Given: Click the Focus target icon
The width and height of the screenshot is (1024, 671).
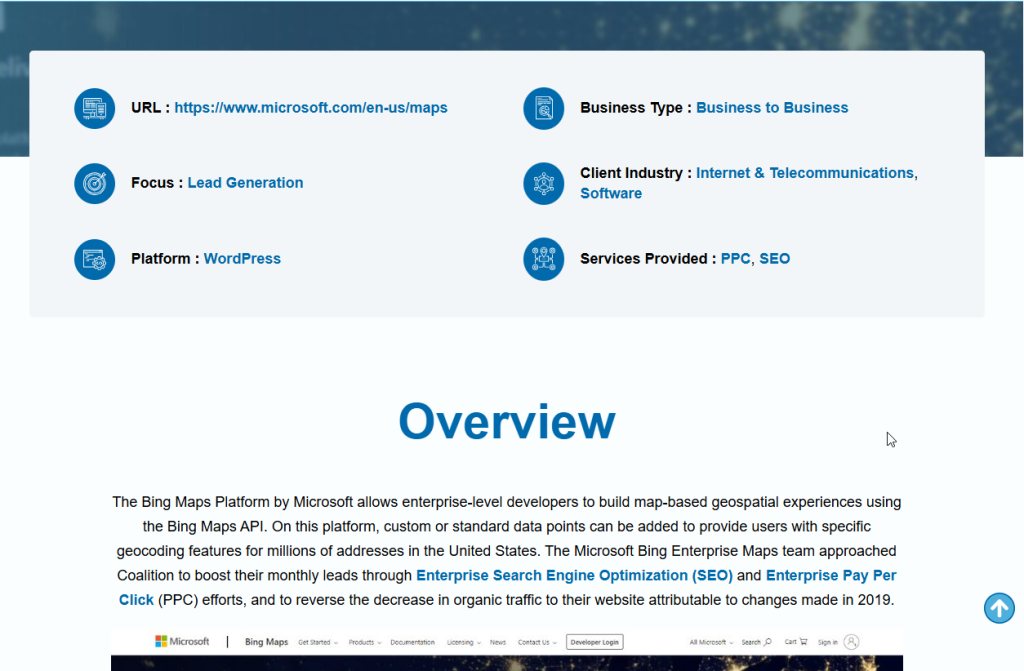Looking at the screenshot, I should point(95,184).
